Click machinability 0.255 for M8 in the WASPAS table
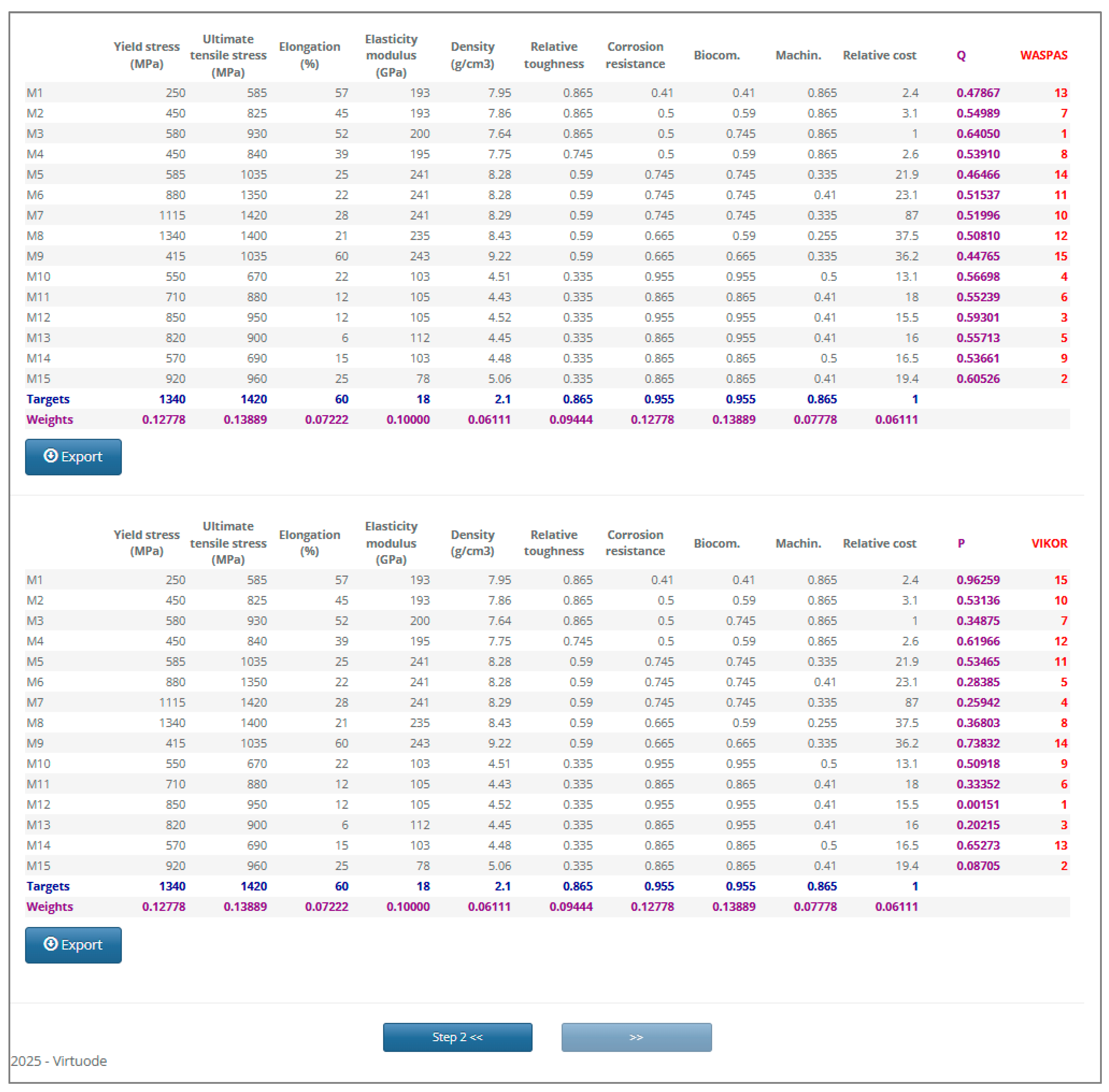This screenshot has width=1109, height=1092. pyautogui.click(x=822, y=236)
